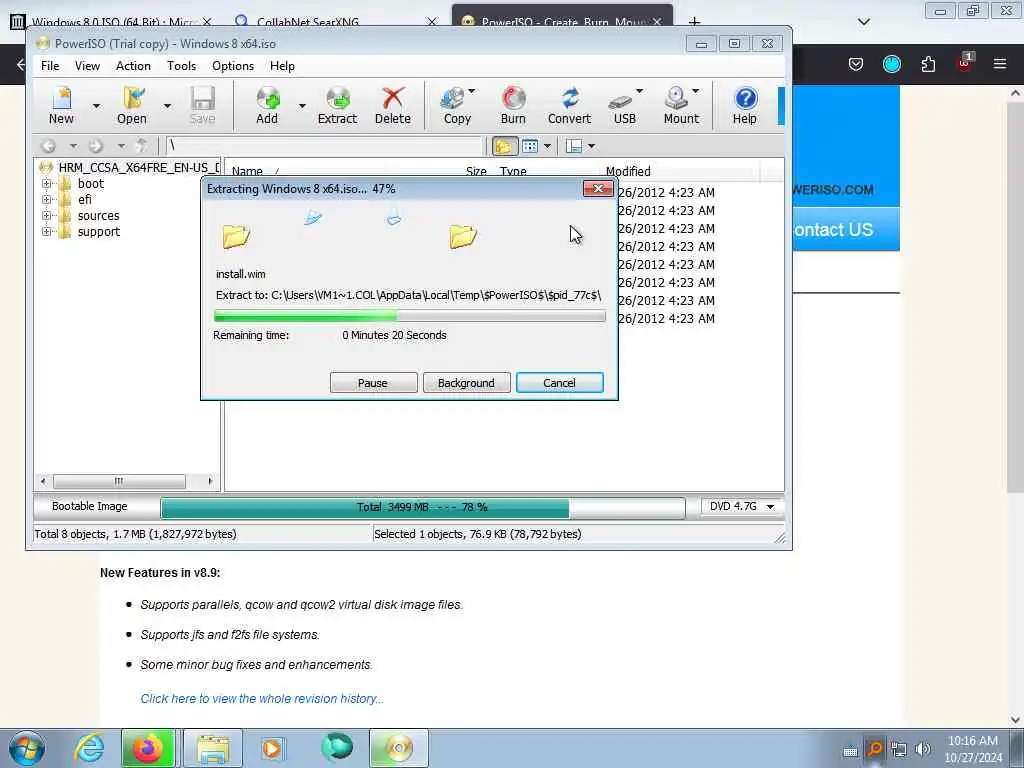
Task: Click the Save toolbar icon
Action: pos(202,105)
